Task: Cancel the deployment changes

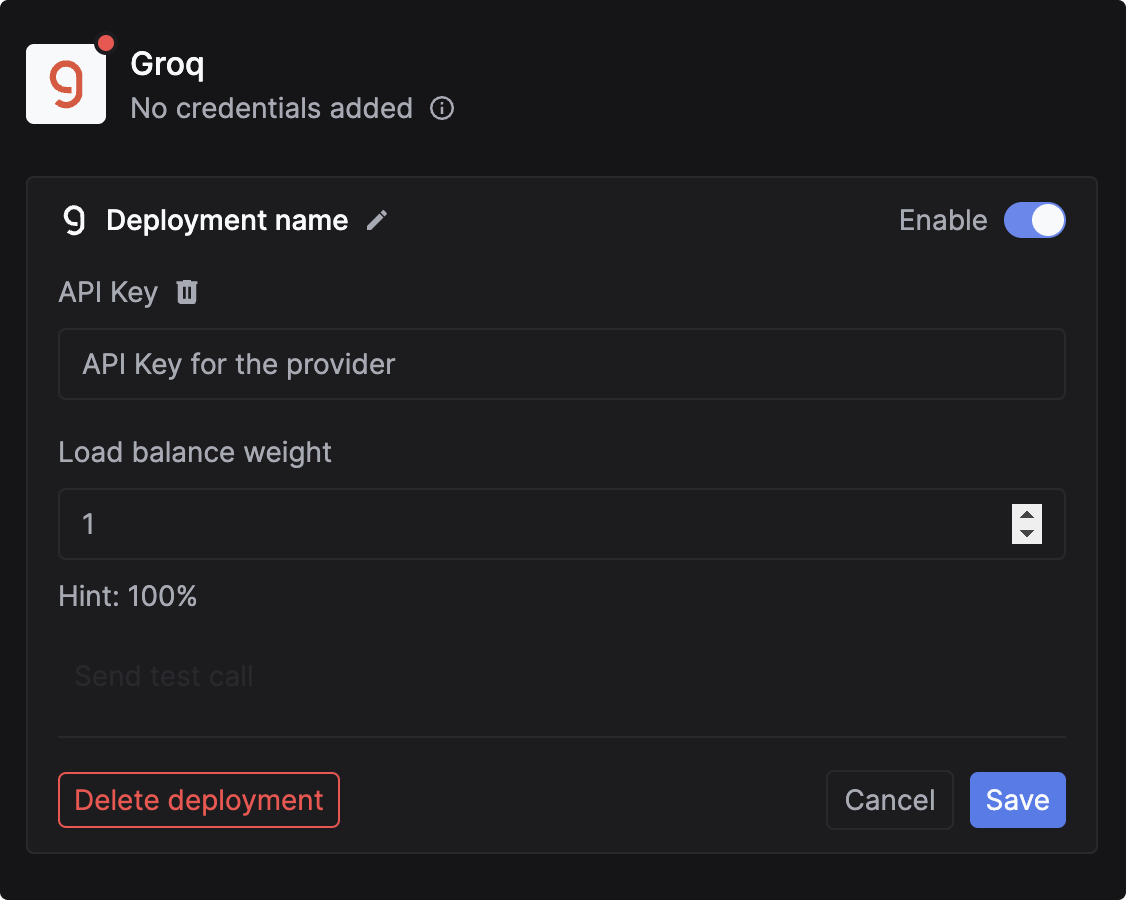Action: click(x=889, y=799)
